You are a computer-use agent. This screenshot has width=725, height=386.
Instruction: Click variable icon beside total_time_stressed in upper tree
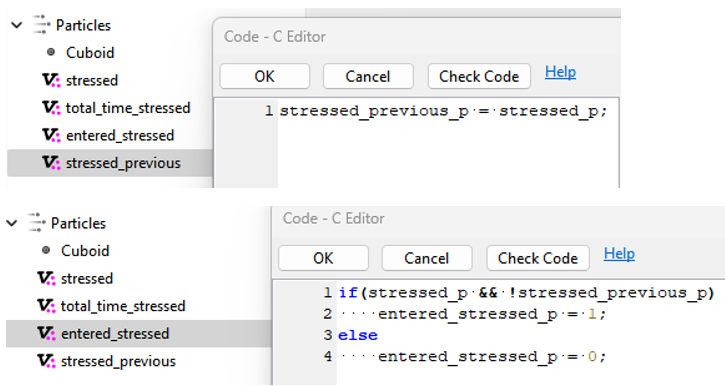tap(51, 108)
